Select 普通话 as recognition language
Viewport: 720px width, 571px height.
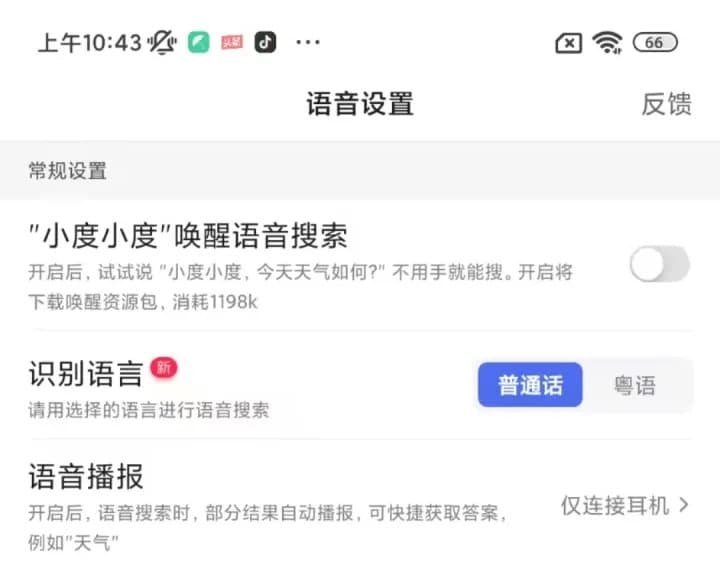[530, 385]
